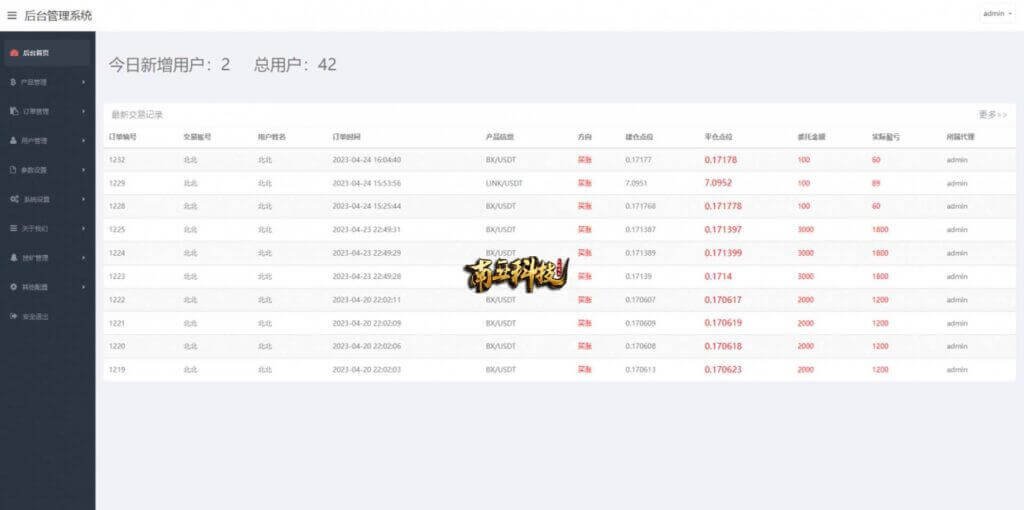Open the admin account dropdown

click(997, 14)
